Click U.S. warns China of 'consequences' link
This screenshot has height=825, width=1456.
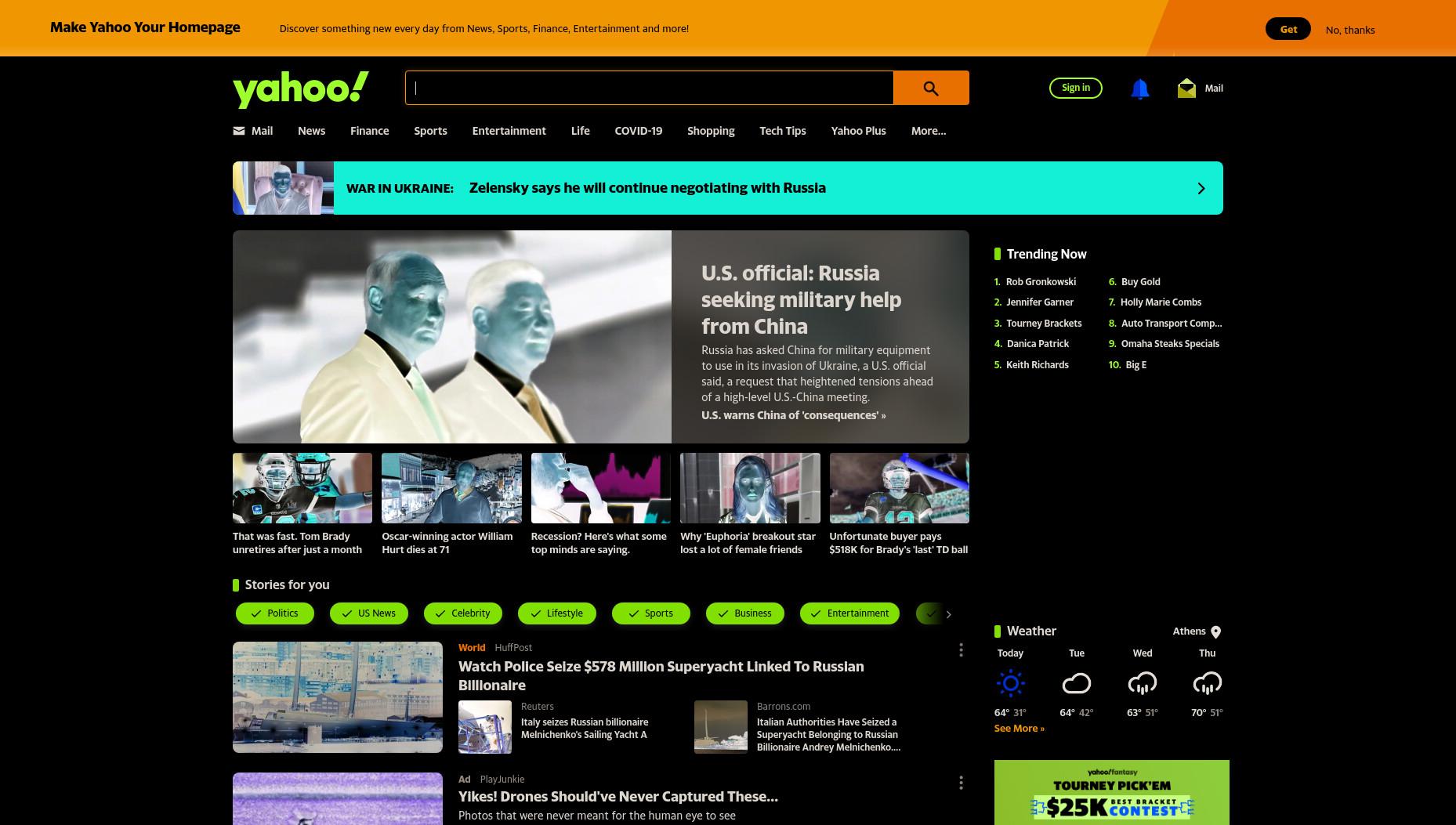pyautogui.click(x=794, y=415)
